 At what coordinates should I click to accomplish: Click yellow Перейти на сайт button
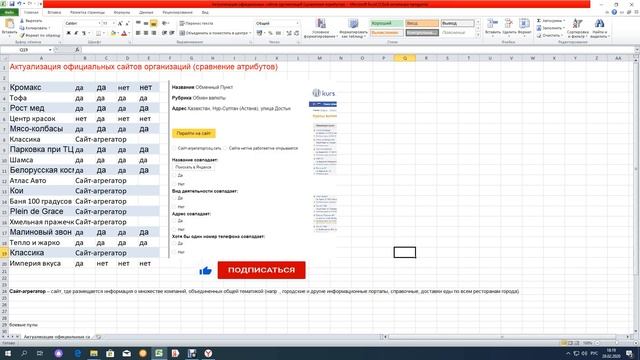pyautogui.click(x=194, y=133)
